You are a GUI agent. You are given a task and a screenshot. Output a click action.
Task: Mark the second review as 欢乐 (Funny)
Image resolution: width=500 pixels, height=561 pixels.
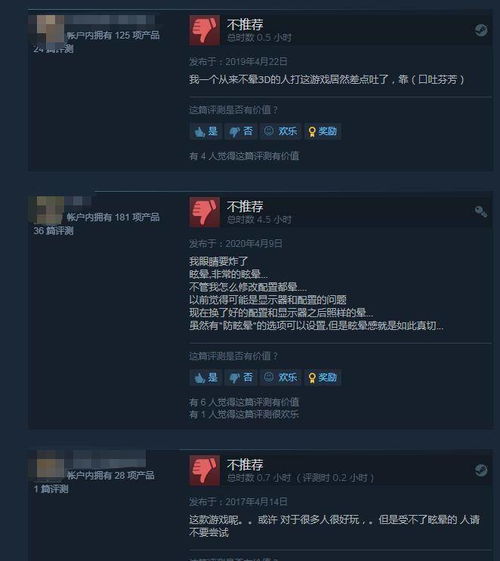280,377
